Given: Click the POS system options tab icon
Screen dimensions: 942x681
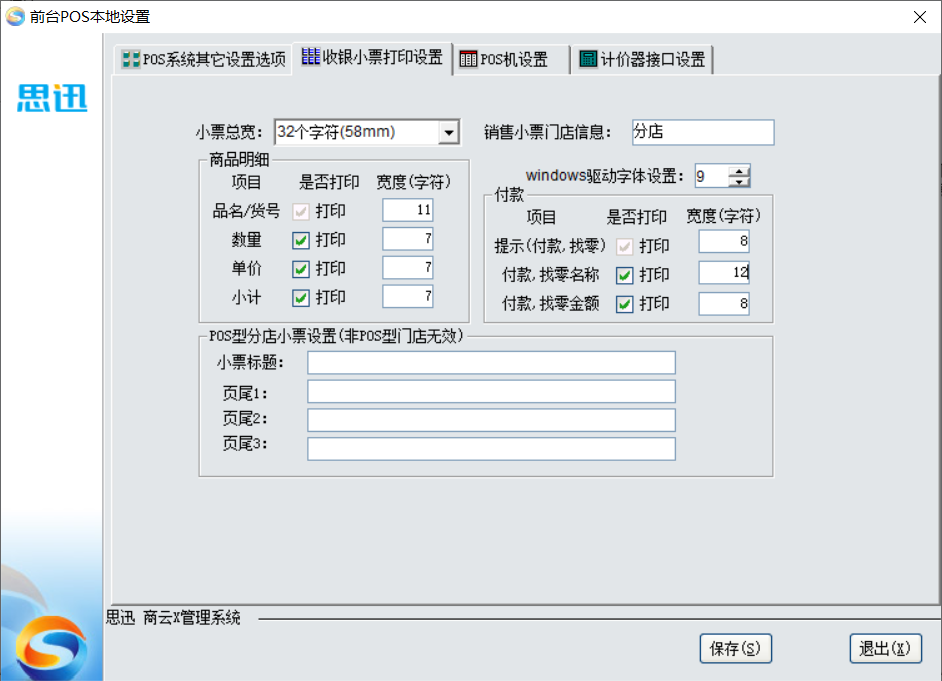Looking at the screenshot, I should point(130,60).
